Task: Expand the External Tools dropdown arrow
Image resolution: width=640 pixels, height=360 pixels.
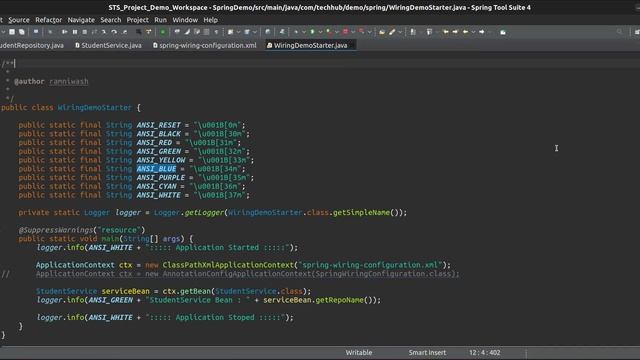Action: pyautogui.click(x=369, y=32)
